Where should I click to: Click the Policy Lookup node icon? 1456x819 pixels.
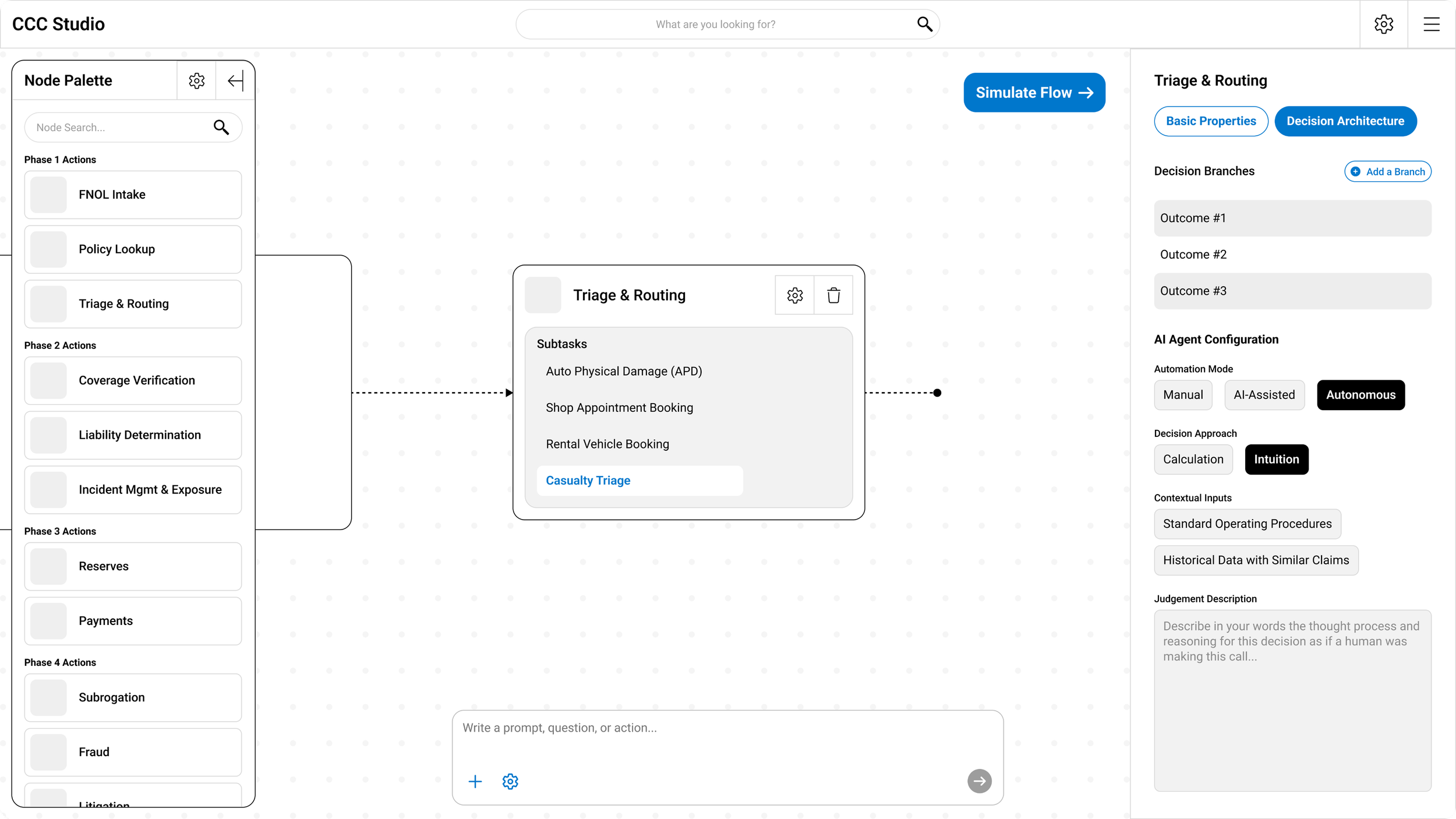(x=48, y=249)
